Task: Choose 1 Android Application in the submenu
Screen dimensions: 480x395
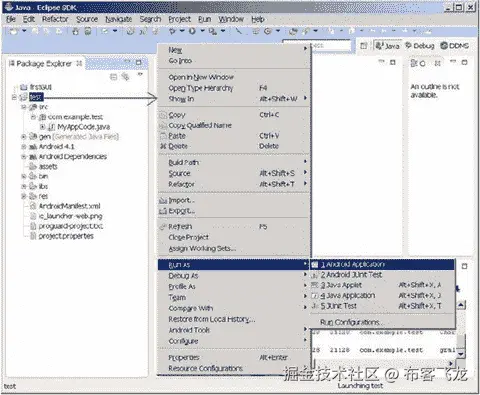Action: pos(382,265)
